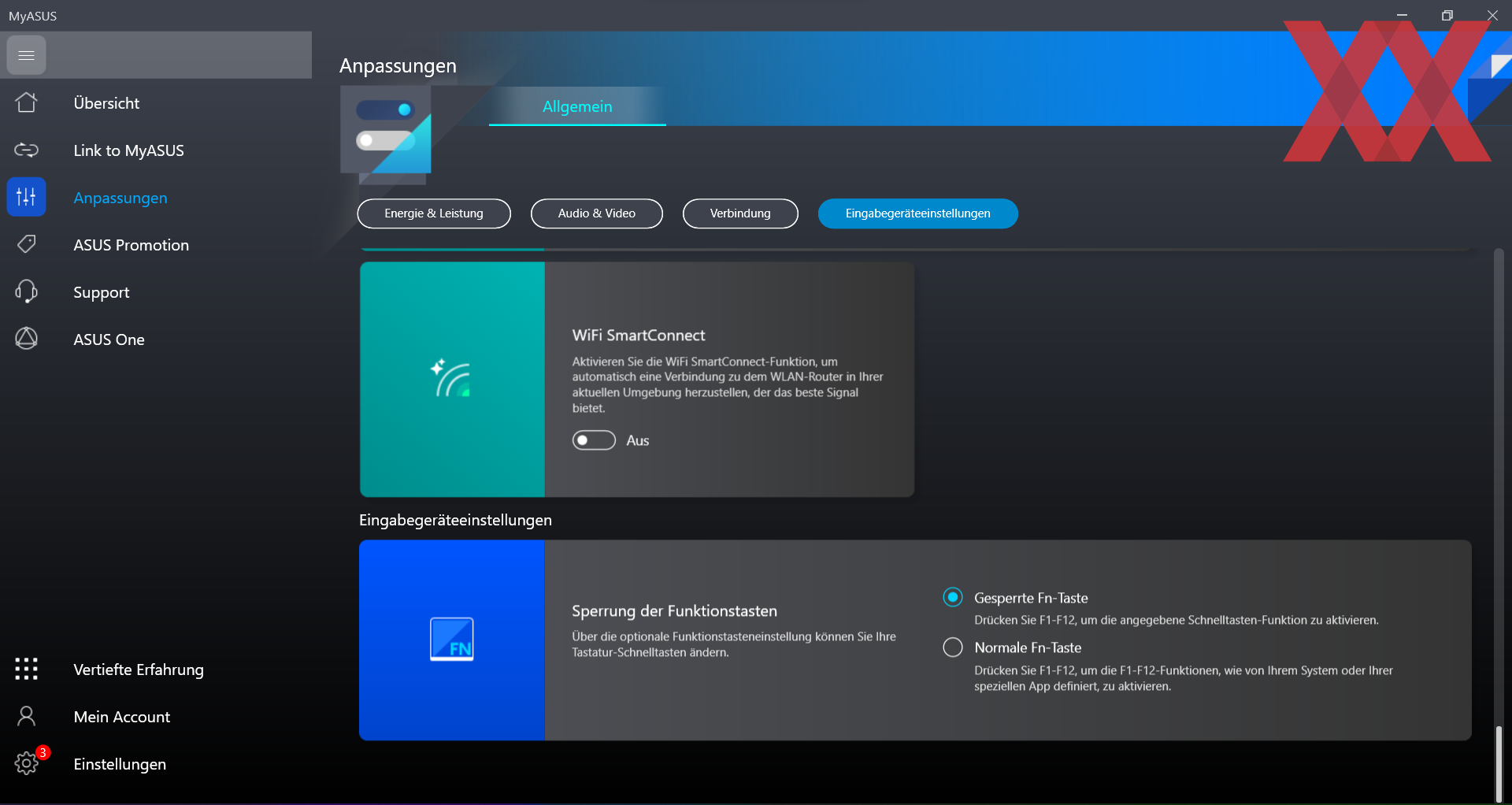Close the MyASUS window
Viewport: 1512px width, 805px height.
1492,15
